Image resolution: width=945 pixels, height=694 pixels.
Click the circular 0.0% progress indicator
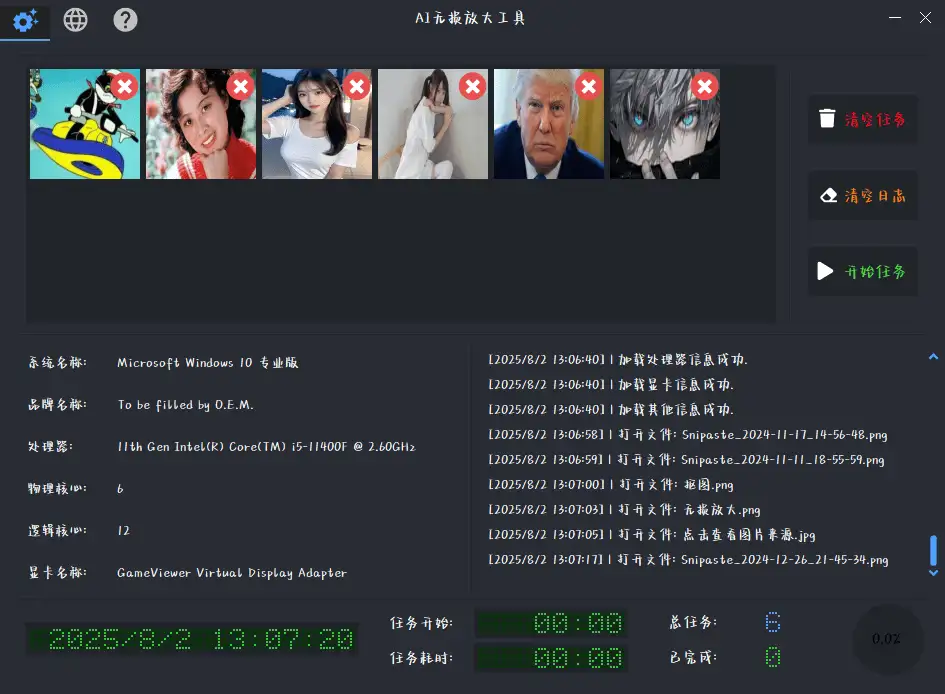[x=886, y=639]
